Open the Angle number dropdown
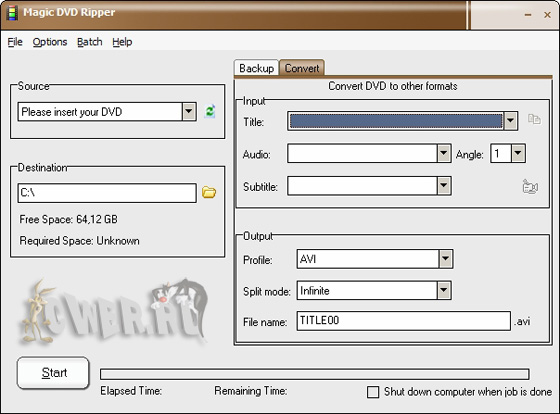 [x=518, y=153]
